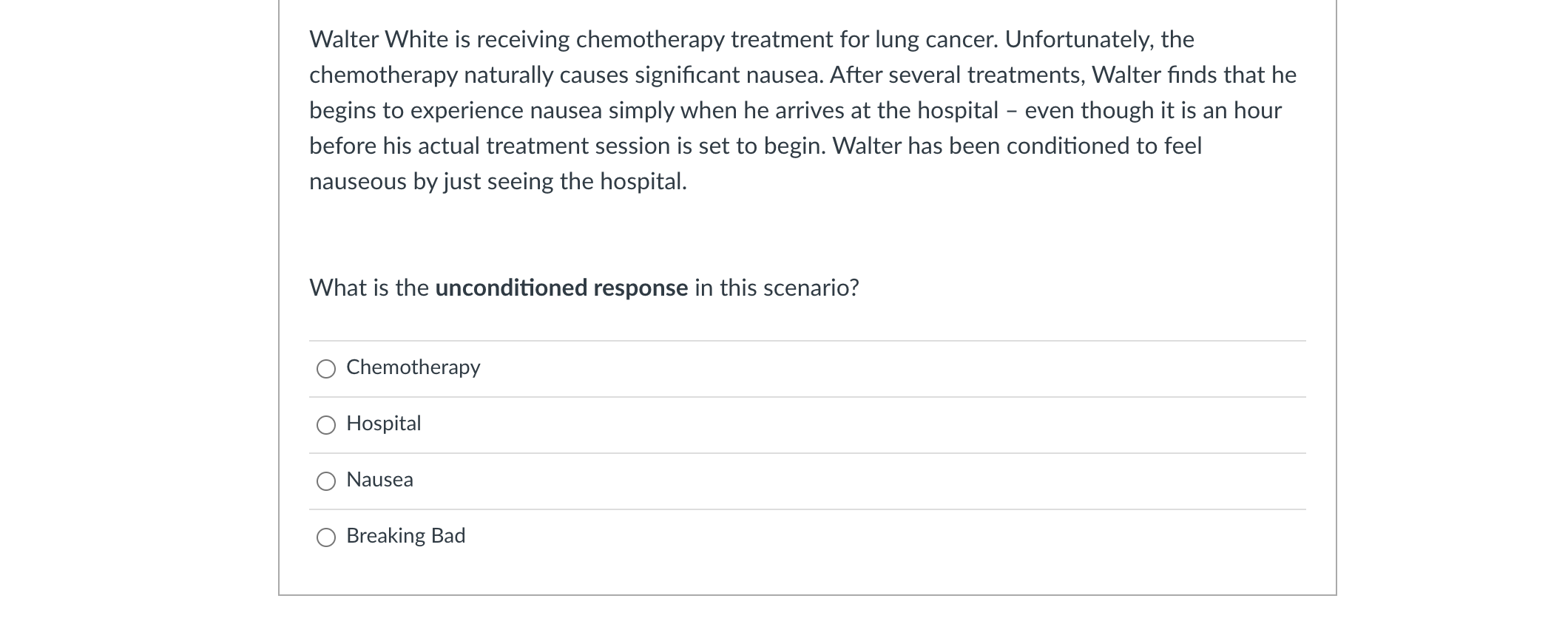The height and width of the screenshot is (621, 1568).
Task: Pick the Breaking Bad radio button
Action: pos(326,537)
